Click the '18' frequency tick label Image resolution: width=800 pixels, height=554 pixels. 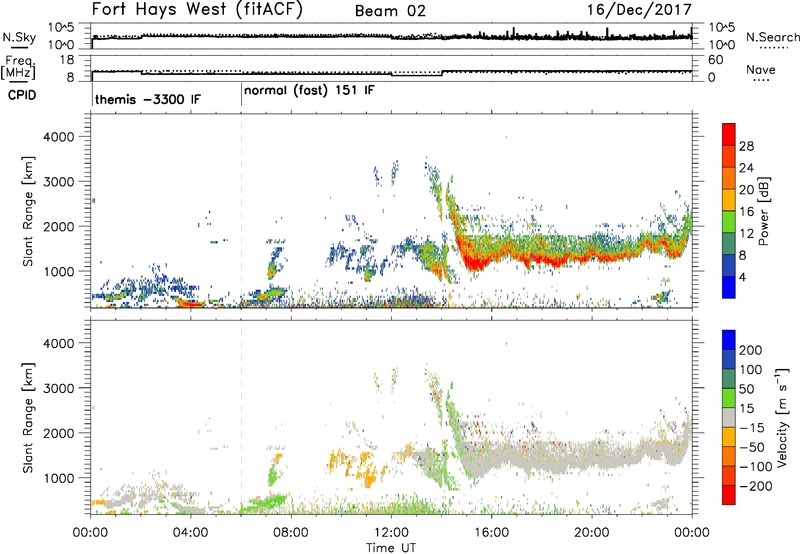tap(67, 60)
